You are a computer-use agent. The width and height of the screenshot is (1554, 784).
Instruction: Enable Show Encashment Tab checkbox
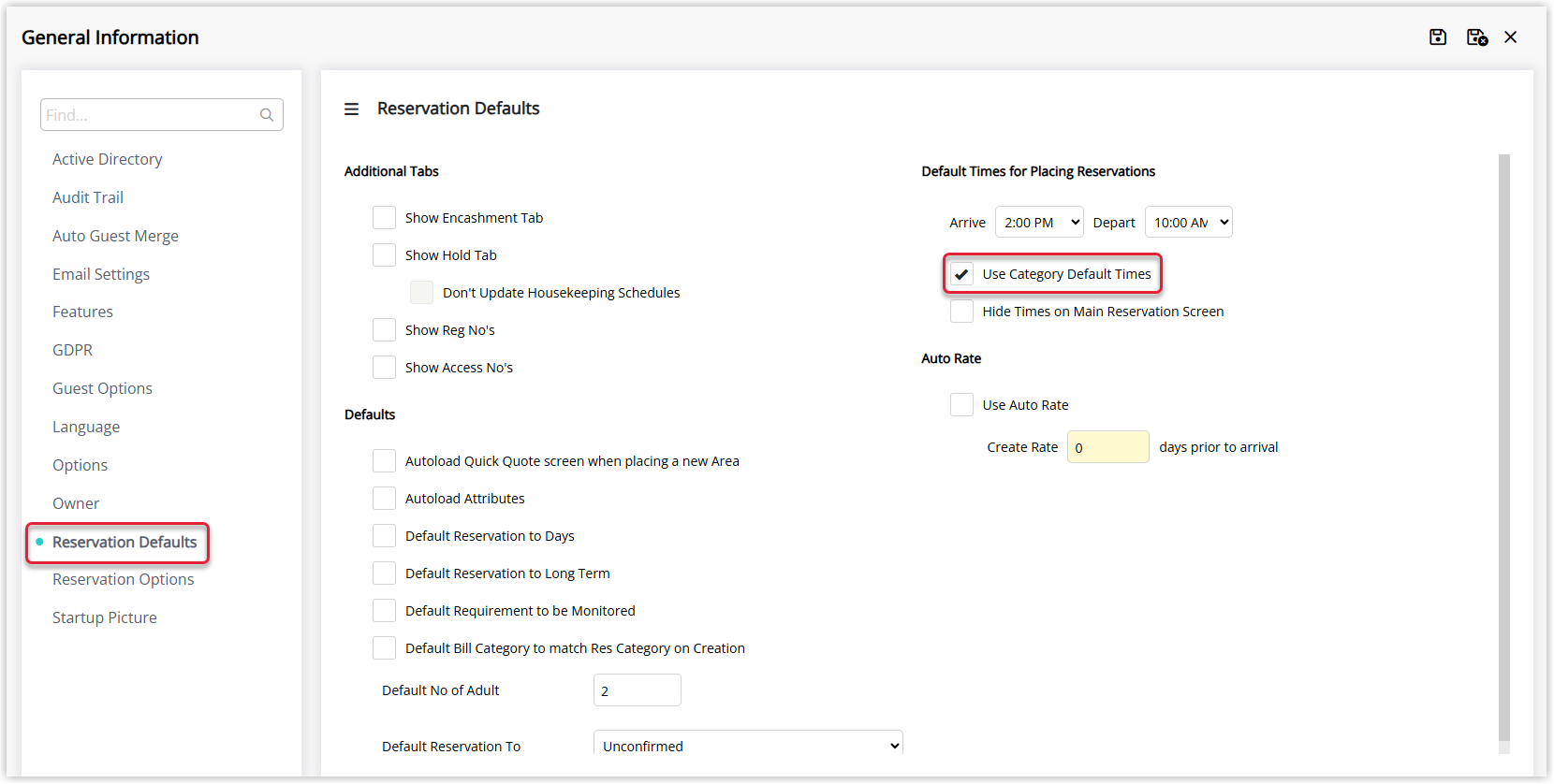point(384,218)
